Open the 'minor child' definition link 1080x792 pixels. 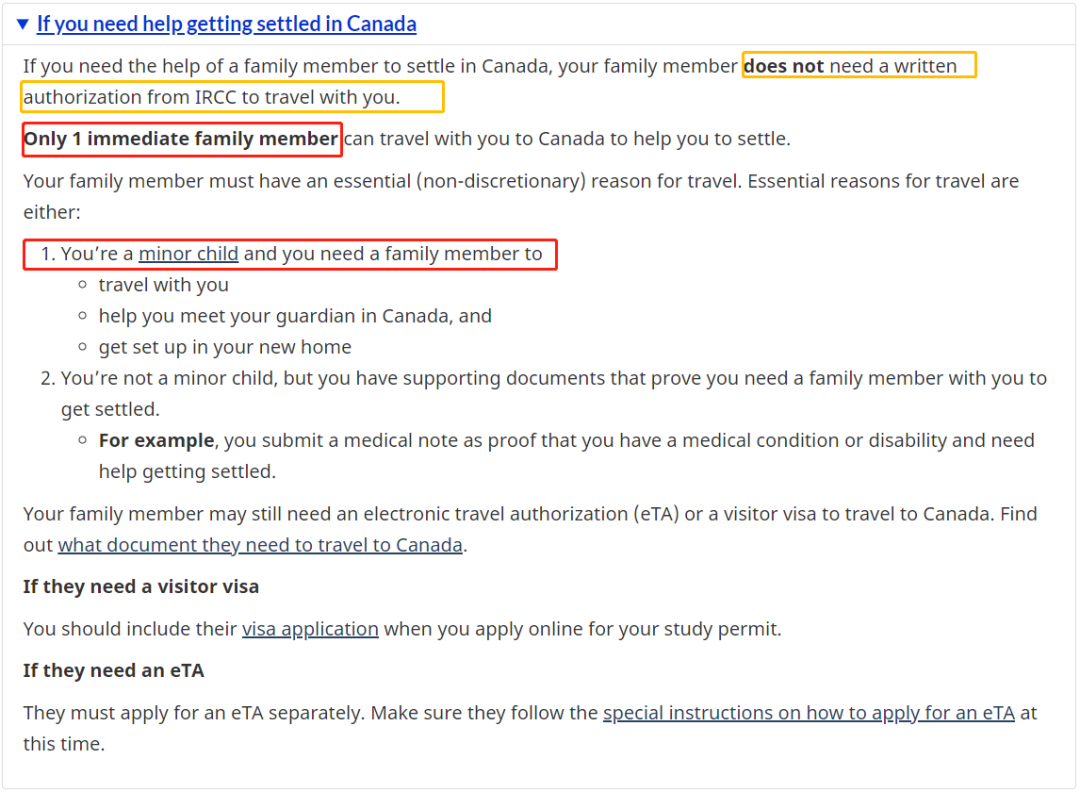188,253
